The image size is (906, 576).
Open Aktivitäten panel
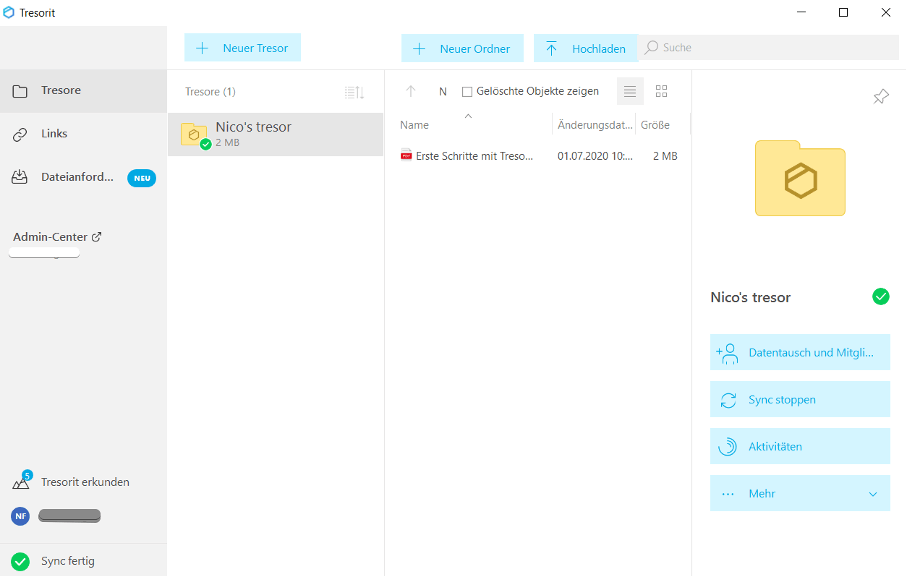[x=800, y=446]
